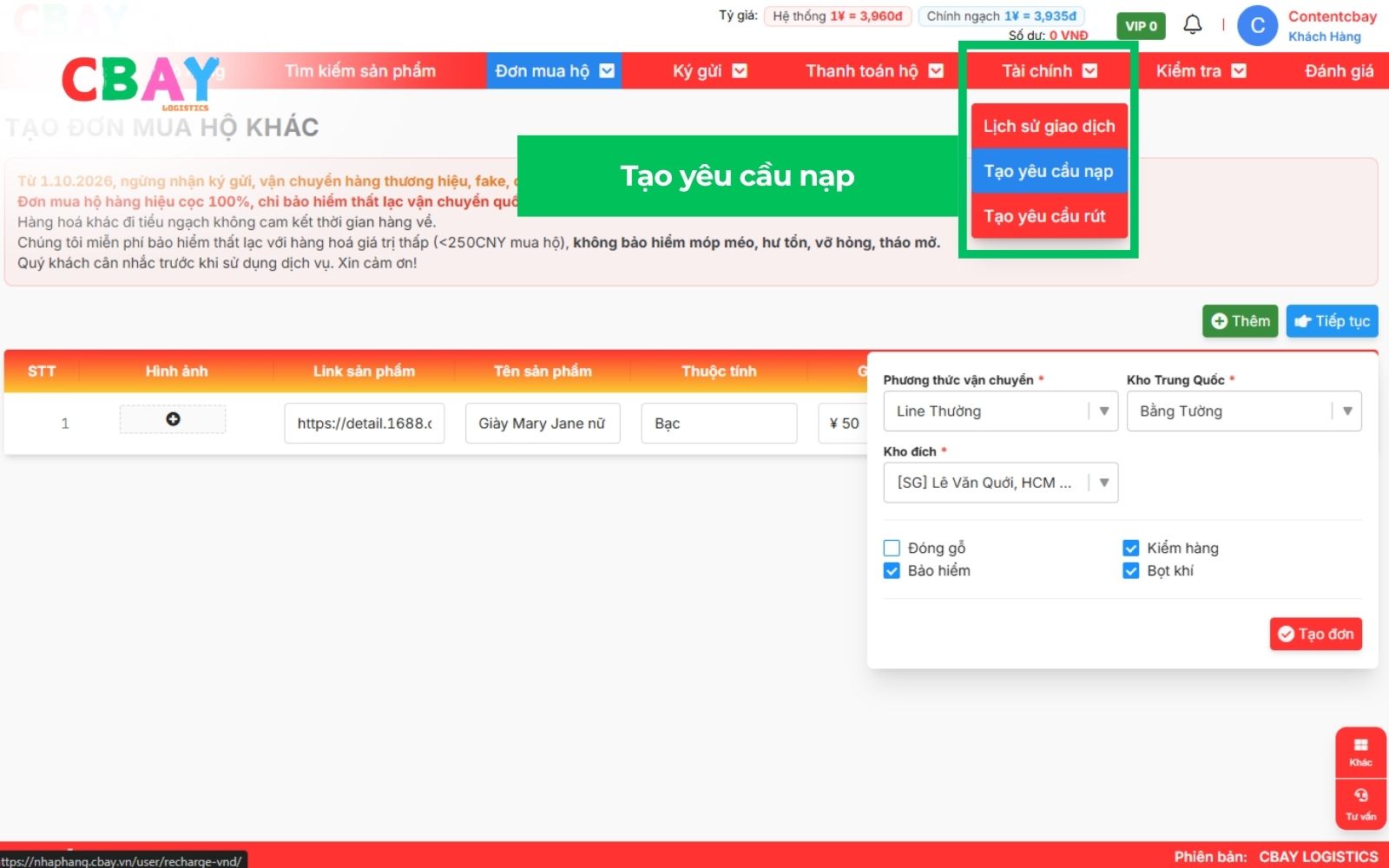Open the Kho Trung Quốc dropdown
This screenshot has height=868, width=1389.
1244,411
